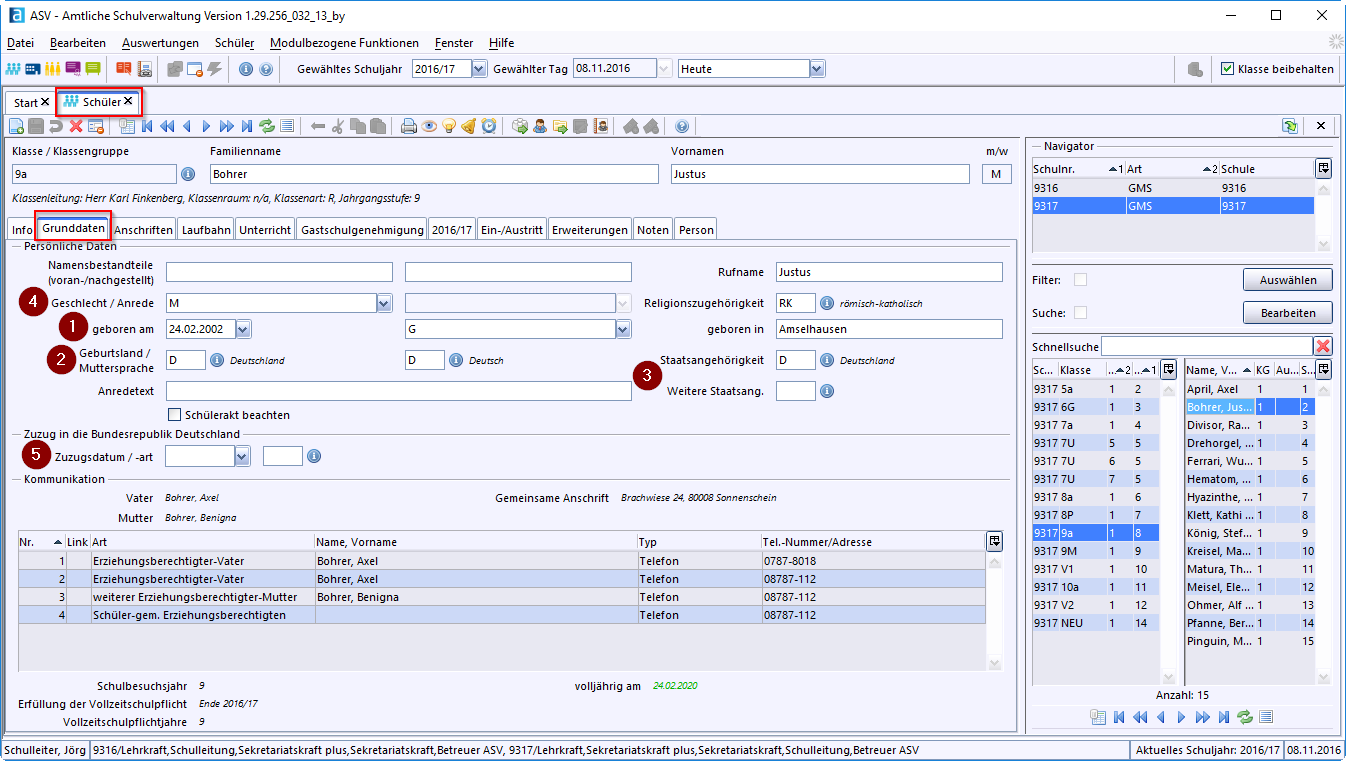Close the Schüler tab via its X
1346x761 pixels.
(x=128, y=101)
